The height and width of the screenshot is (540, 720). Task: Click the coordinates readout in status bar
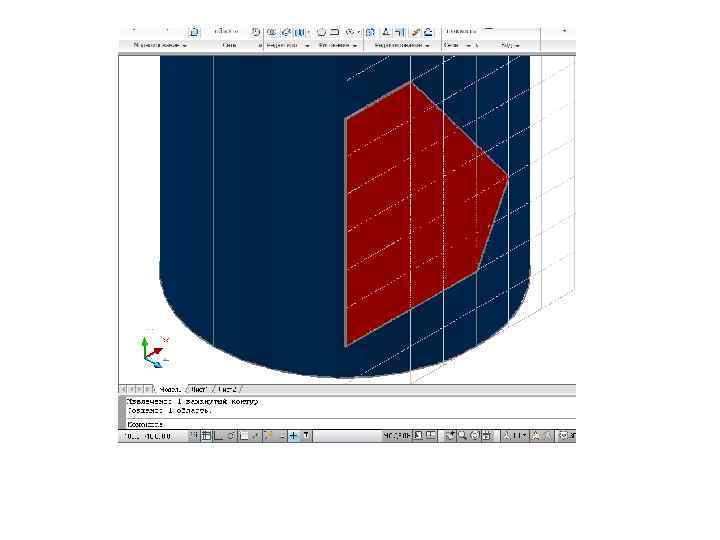148,436
